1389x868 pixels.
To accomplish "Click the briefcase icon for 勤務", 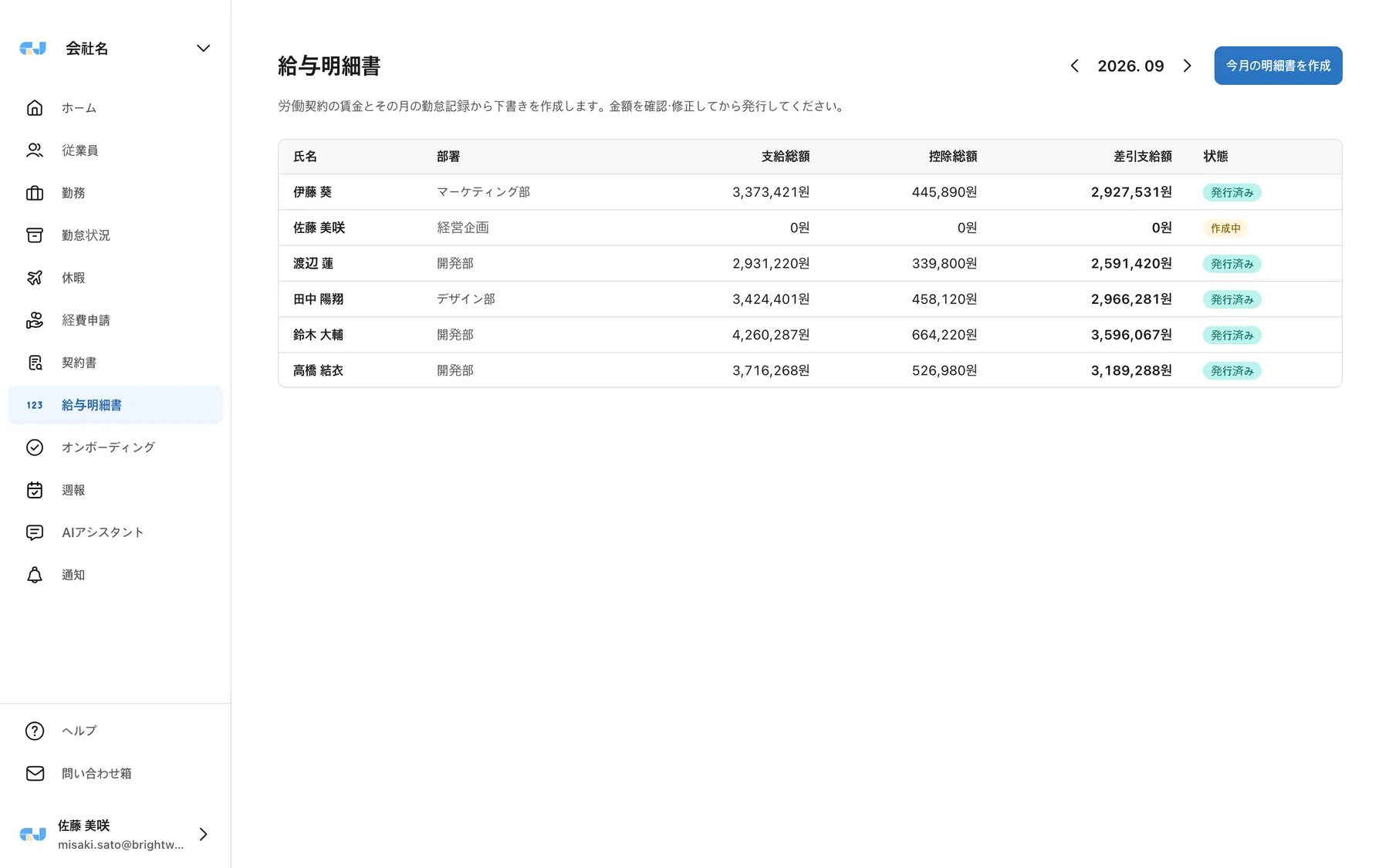I will pyautogui.click(x=35, y=193).
